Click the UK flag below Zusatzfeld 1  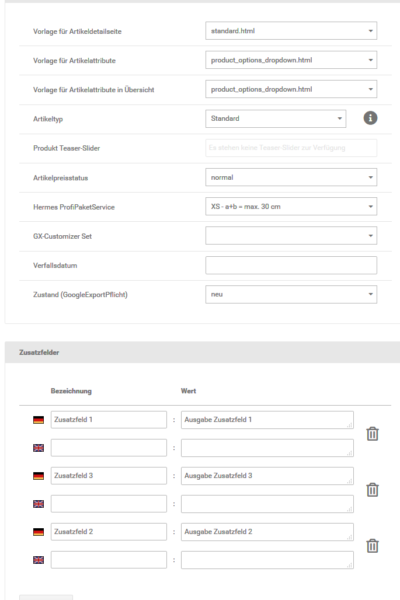click(x=38, y=448)
